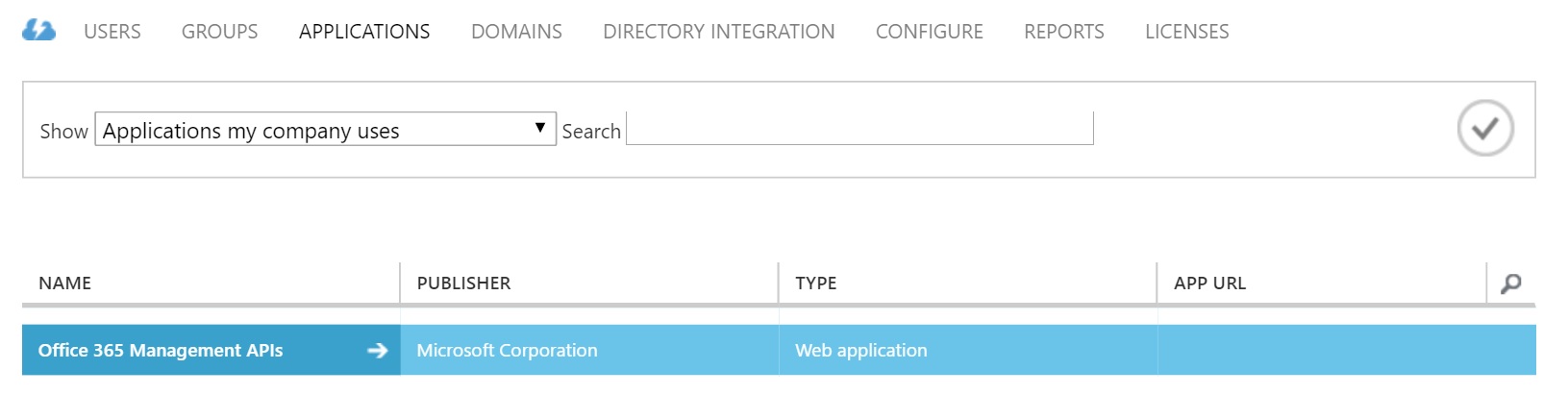Screen dimensions: 1568x419
Task: Expand the Show applications dropdown
Action: (326, 130)
